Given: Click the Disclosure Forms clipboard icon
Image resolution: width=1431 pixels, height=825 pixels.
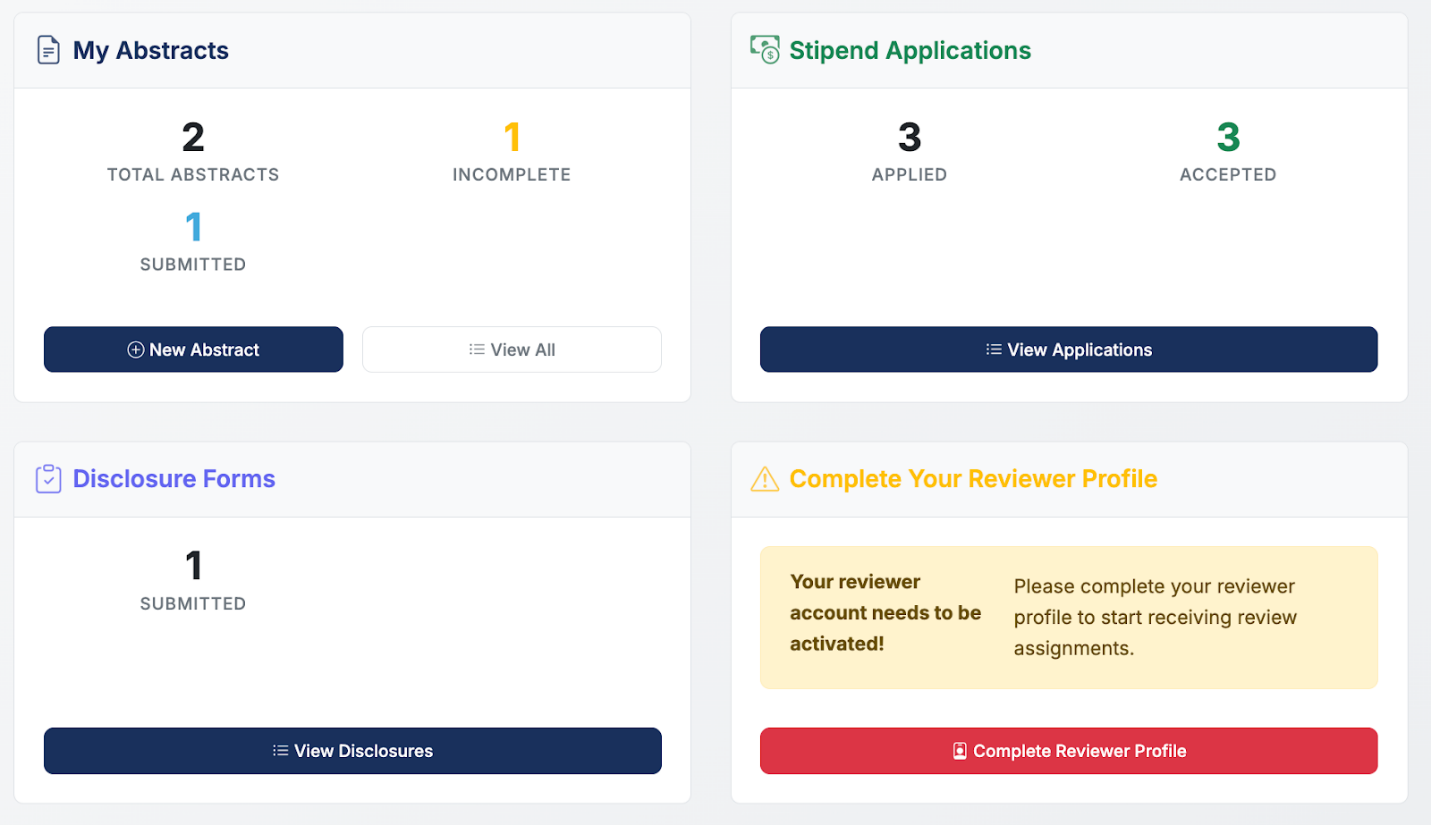Looking at the screenshot, I should point(48,479).
